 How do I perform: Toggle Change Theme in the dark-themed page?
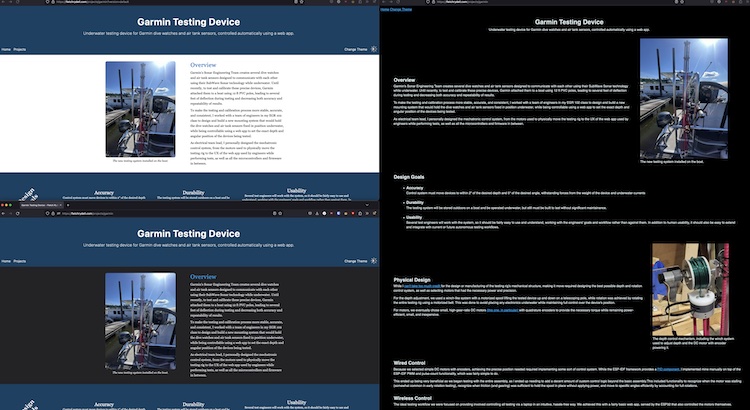(x=355, y=261)
